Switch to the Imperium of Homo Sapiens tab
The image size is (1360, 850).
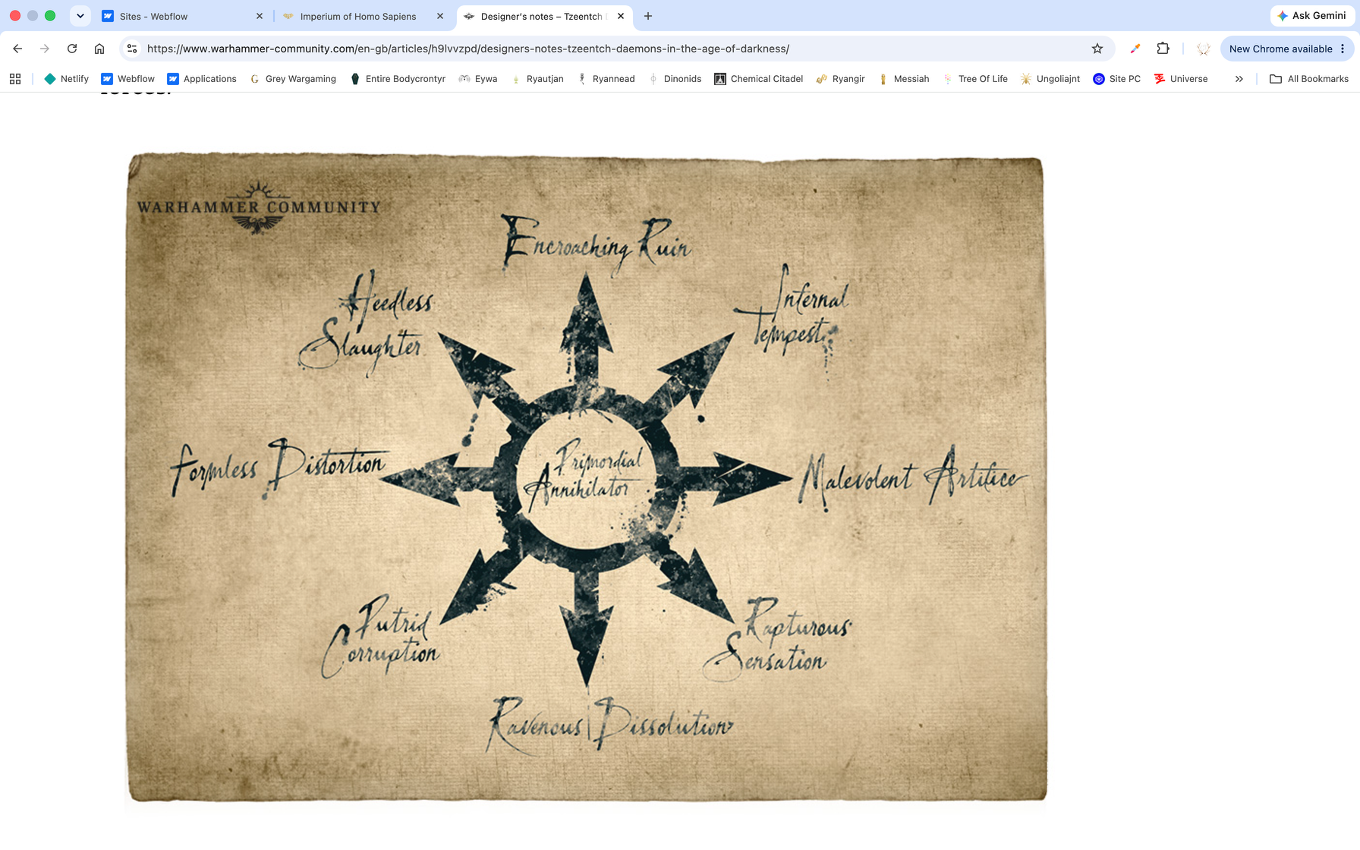point(362,16)
